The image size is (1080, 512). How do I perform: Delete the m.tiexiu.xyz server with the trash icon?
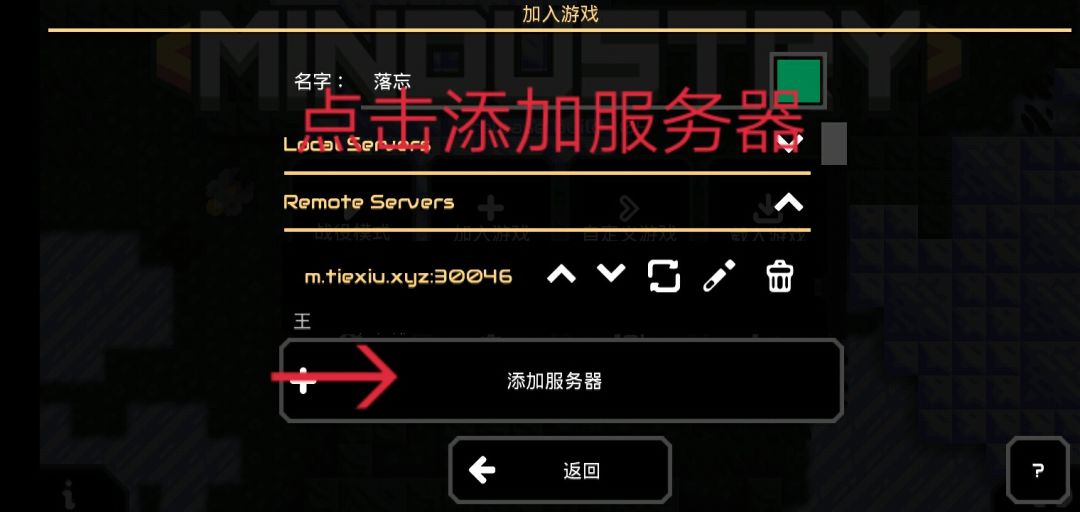point(780,276)
